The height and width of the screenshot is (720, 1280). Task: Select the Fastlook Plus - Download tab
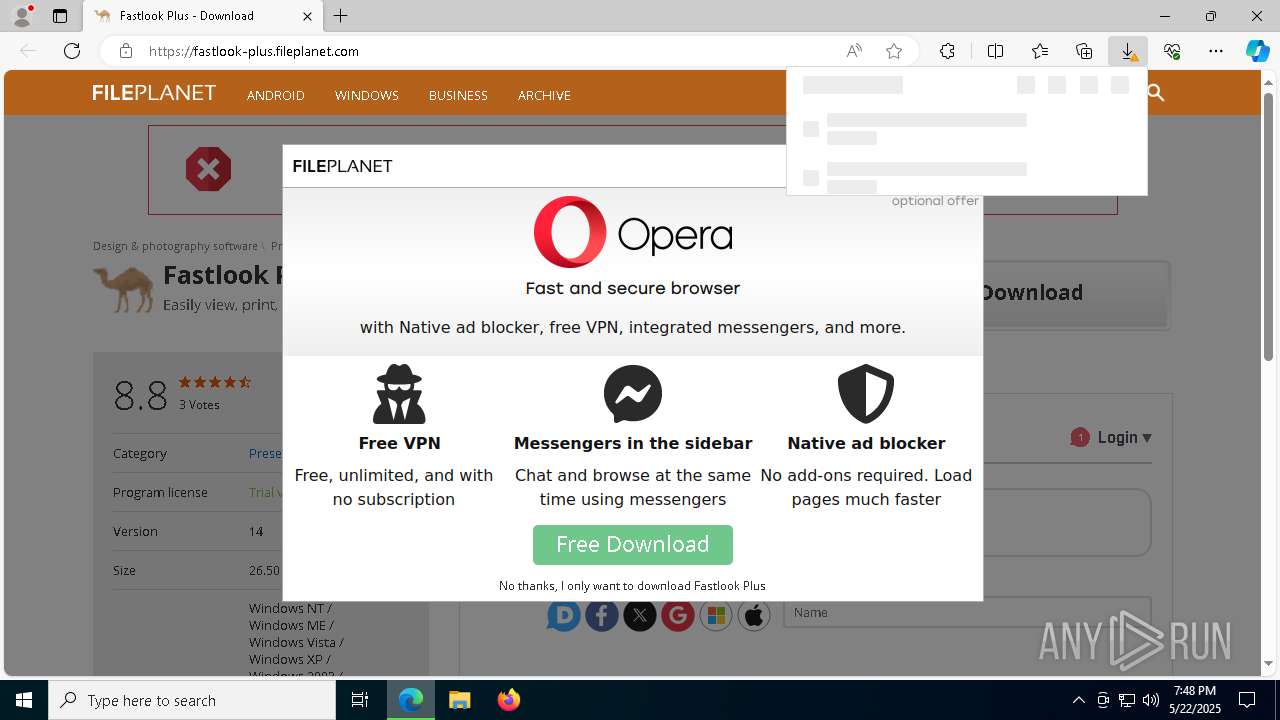[x=202, y=16]
